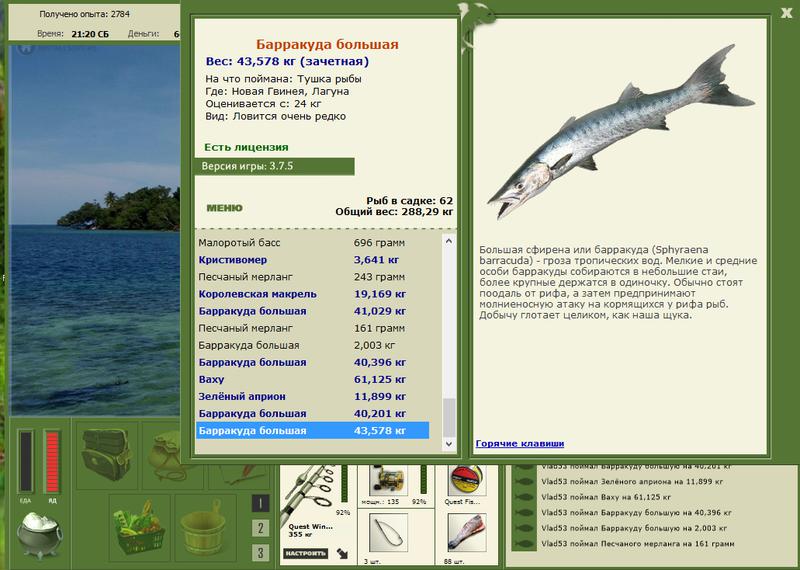Click the arrow icon beside НАСТРОИТЬ

(x=342, y=553)
